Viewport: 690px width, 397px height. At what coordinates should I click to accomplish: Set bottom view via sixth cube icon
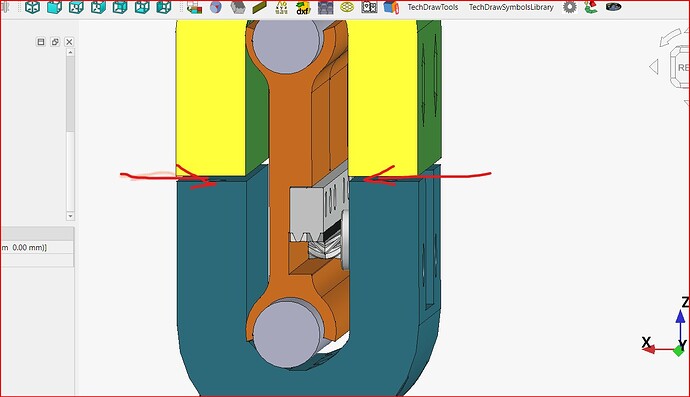point(142,7)
